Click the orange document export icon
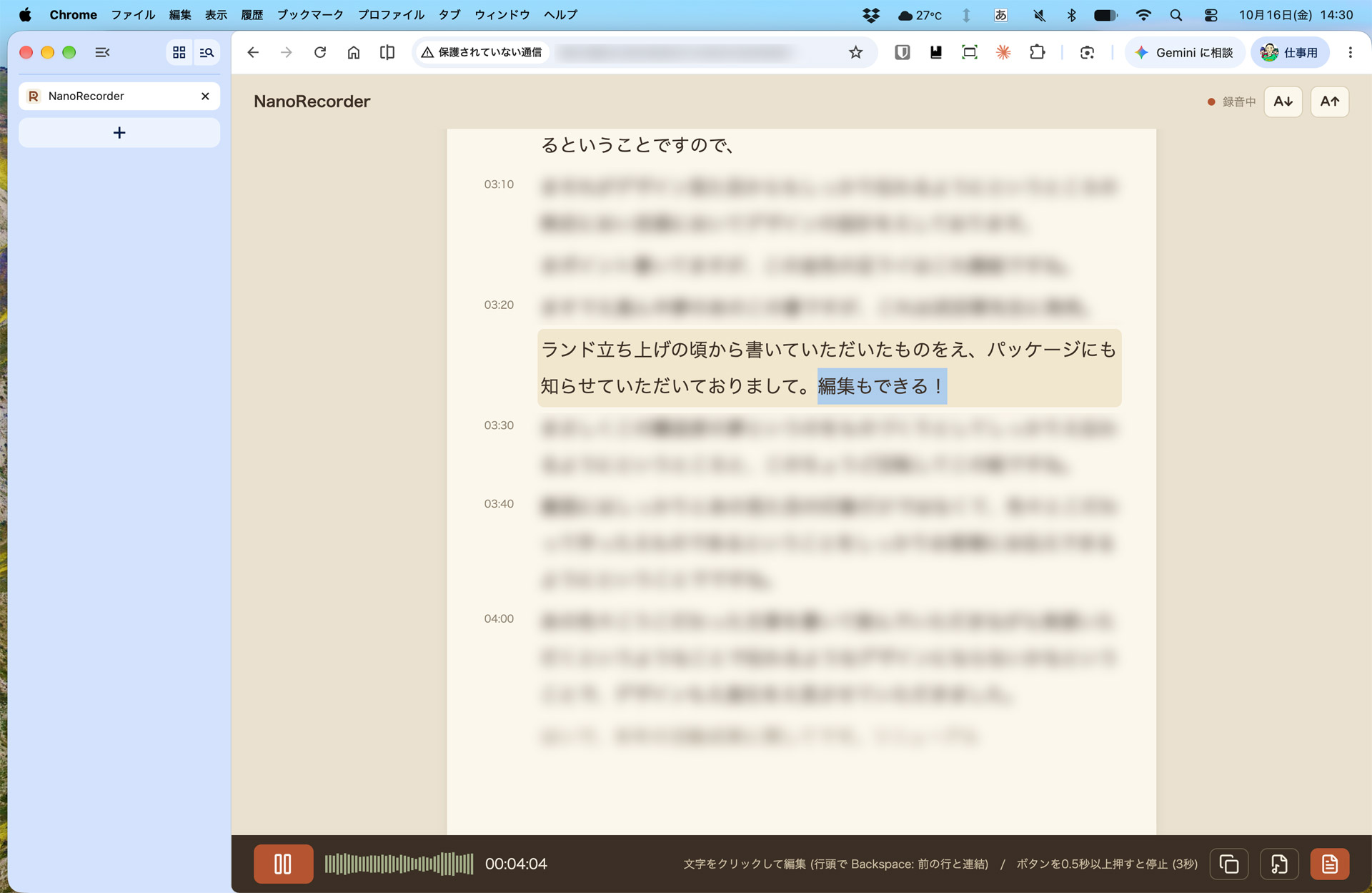Viewport: 1372px width, 893px height. 1329,864
